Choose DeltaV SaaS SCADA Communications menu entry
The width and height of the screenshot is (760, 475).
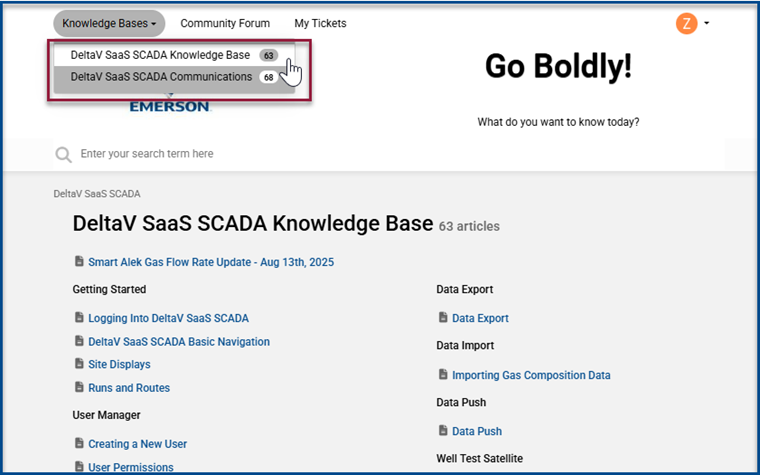161,77
